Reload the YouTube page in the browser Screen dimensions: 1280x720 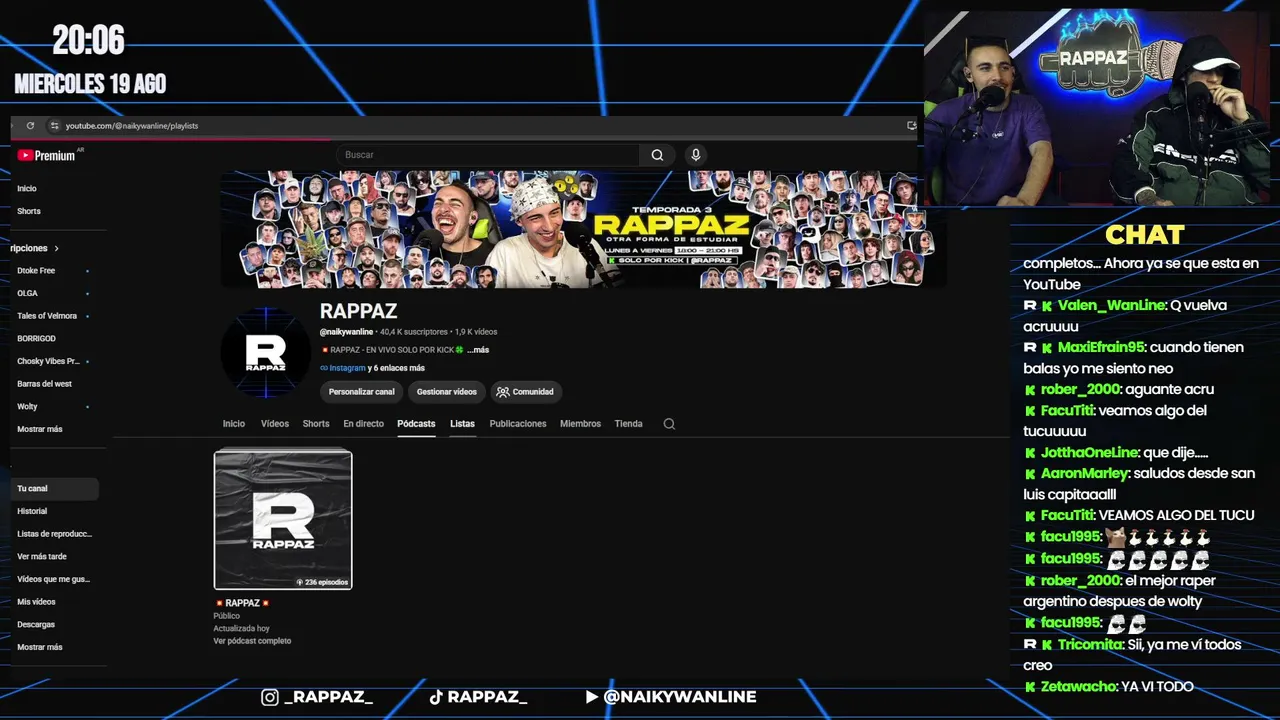pyautogui.click(x=30, y=126)
